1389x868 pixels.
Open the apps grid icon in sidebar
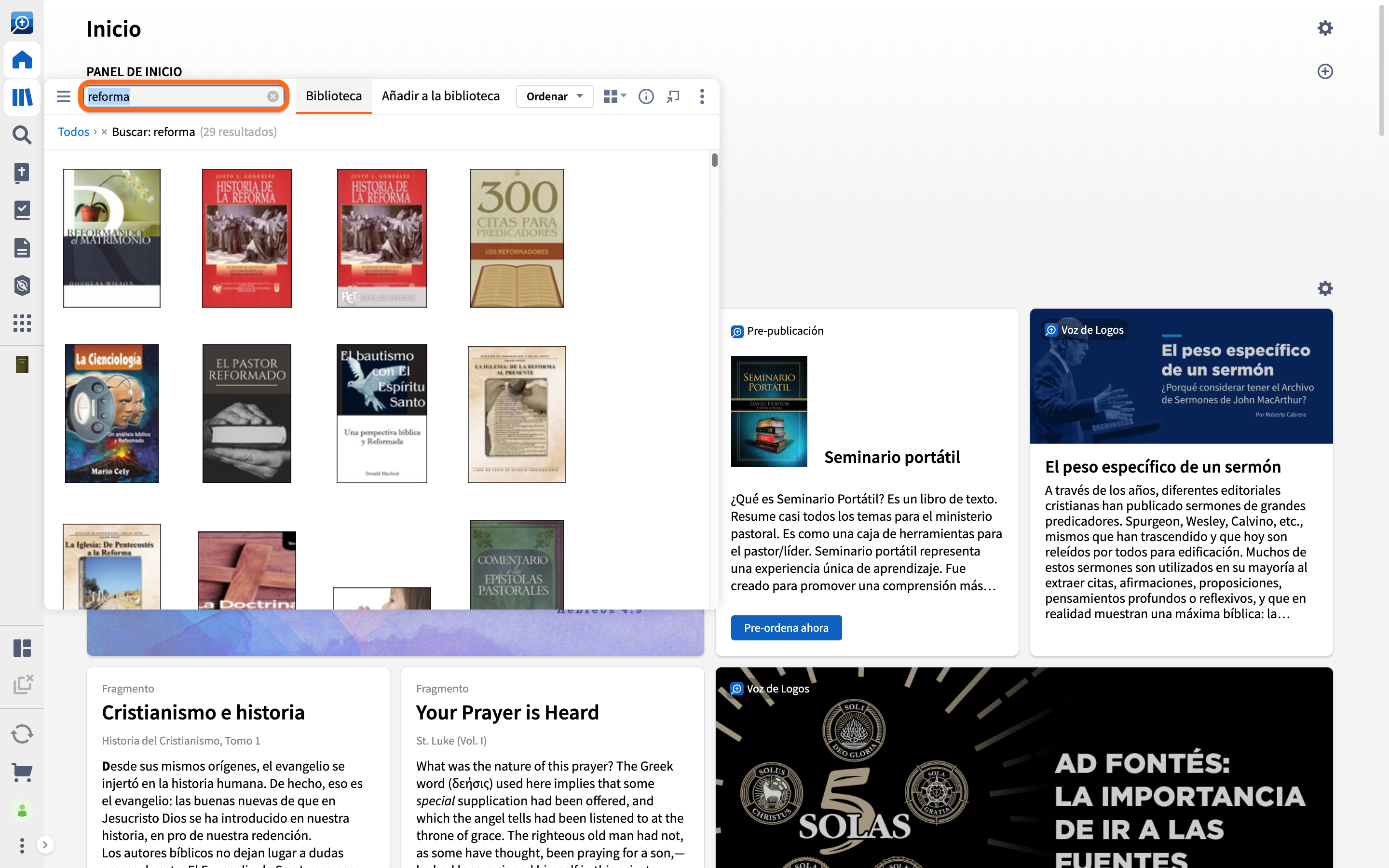tap(22, 323)
